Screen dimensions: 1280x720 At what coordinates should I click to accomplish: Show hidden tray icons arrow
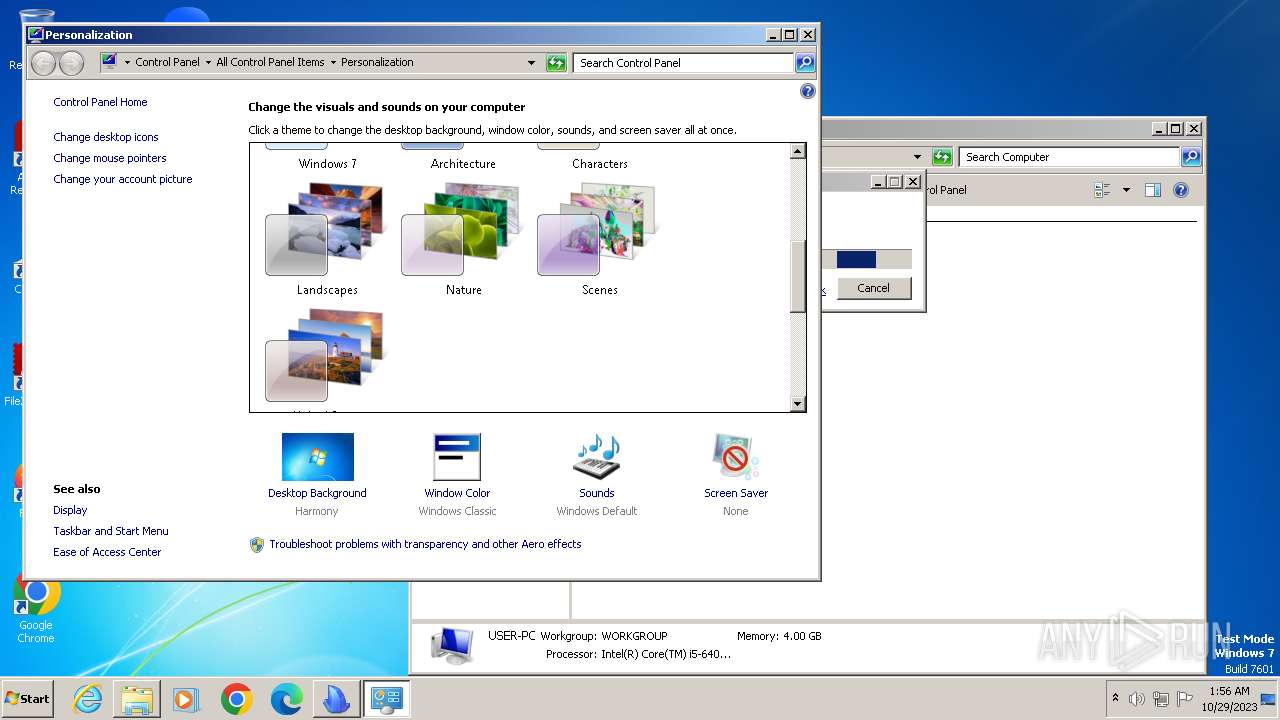(x=1115, y=698)
